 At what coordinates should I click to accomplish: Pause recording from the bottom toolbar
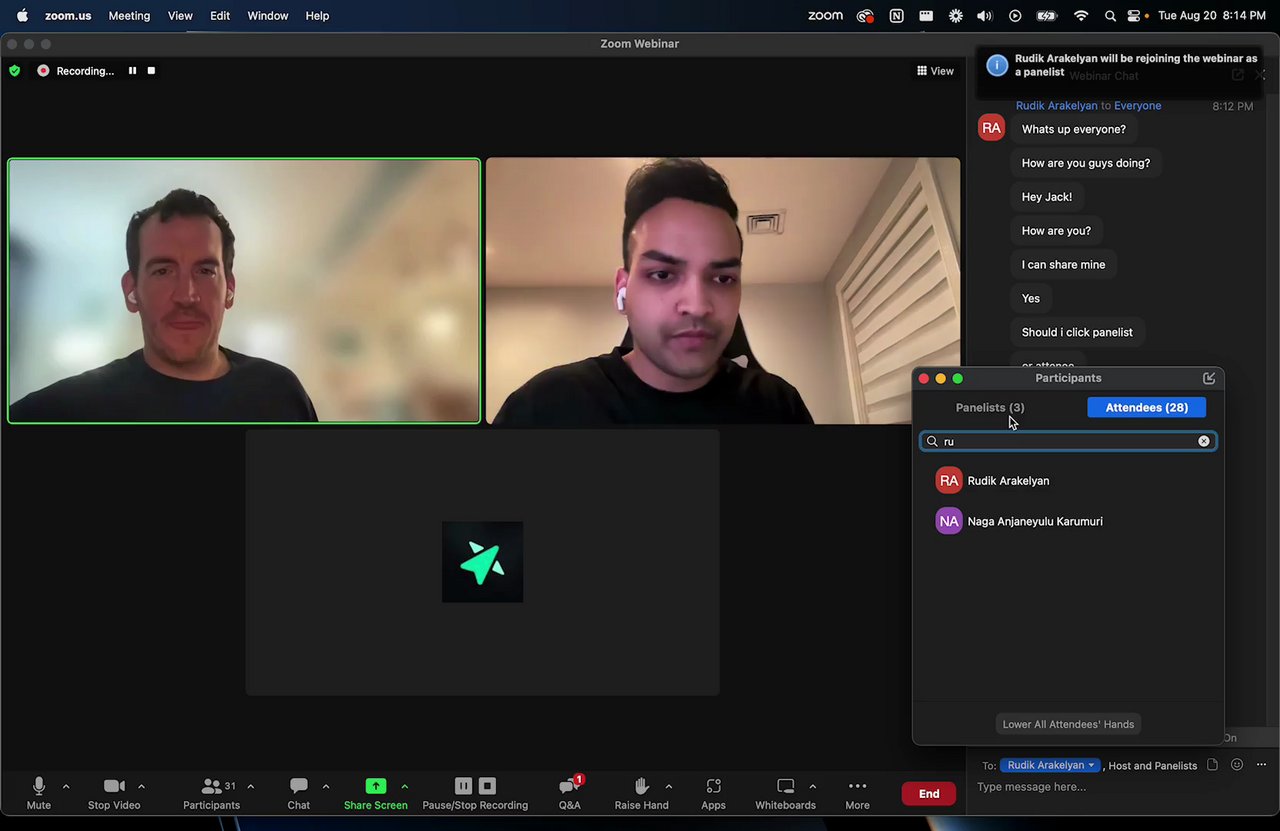coord(463,786)
